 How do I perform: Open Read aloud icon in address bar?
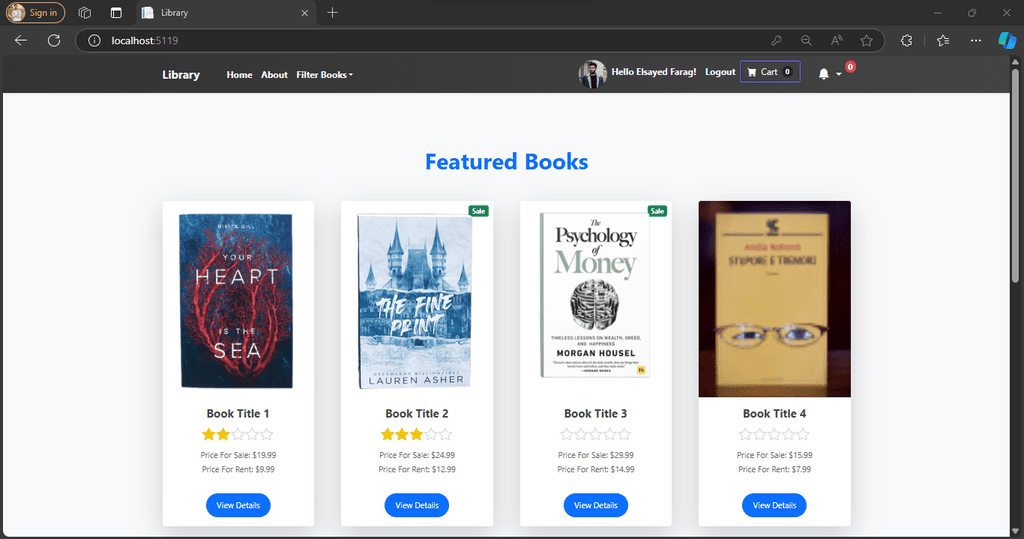(x=837, y=41)
